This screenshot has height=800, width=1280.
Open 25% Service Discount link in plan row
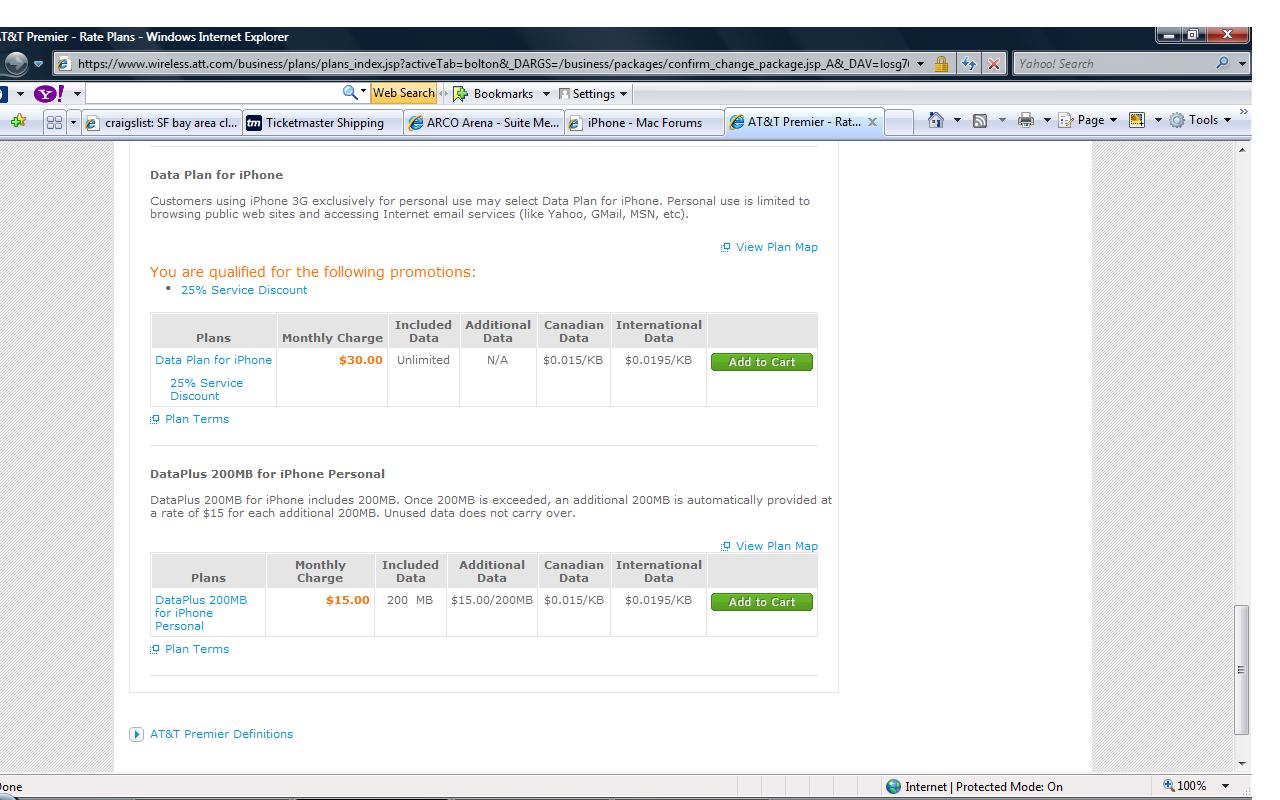click(x=206, y=389)
